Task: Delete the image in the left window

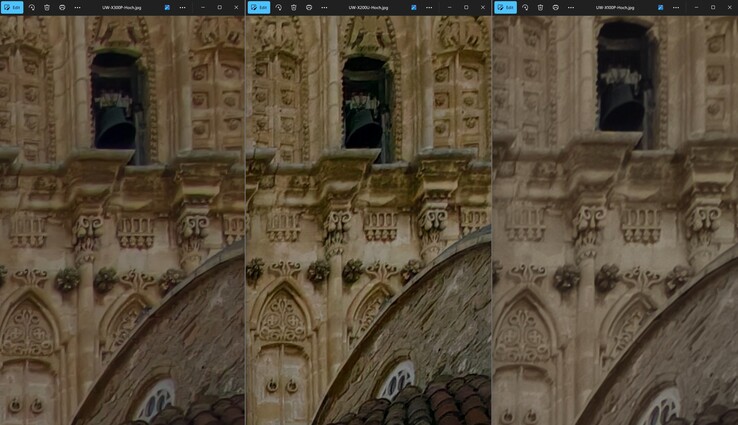Action: (x=47, y=7)
